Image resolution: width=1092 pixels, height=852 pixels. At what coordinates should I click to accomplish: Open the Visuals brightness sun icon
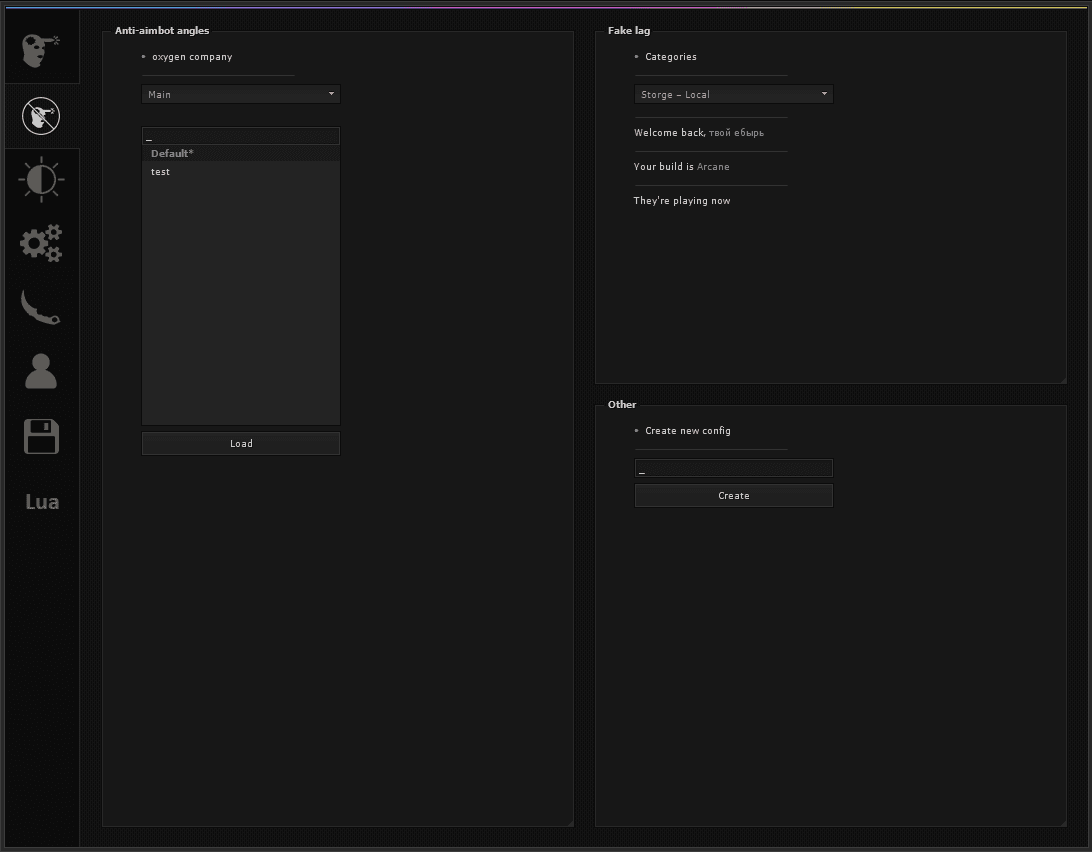pos(41,180)
